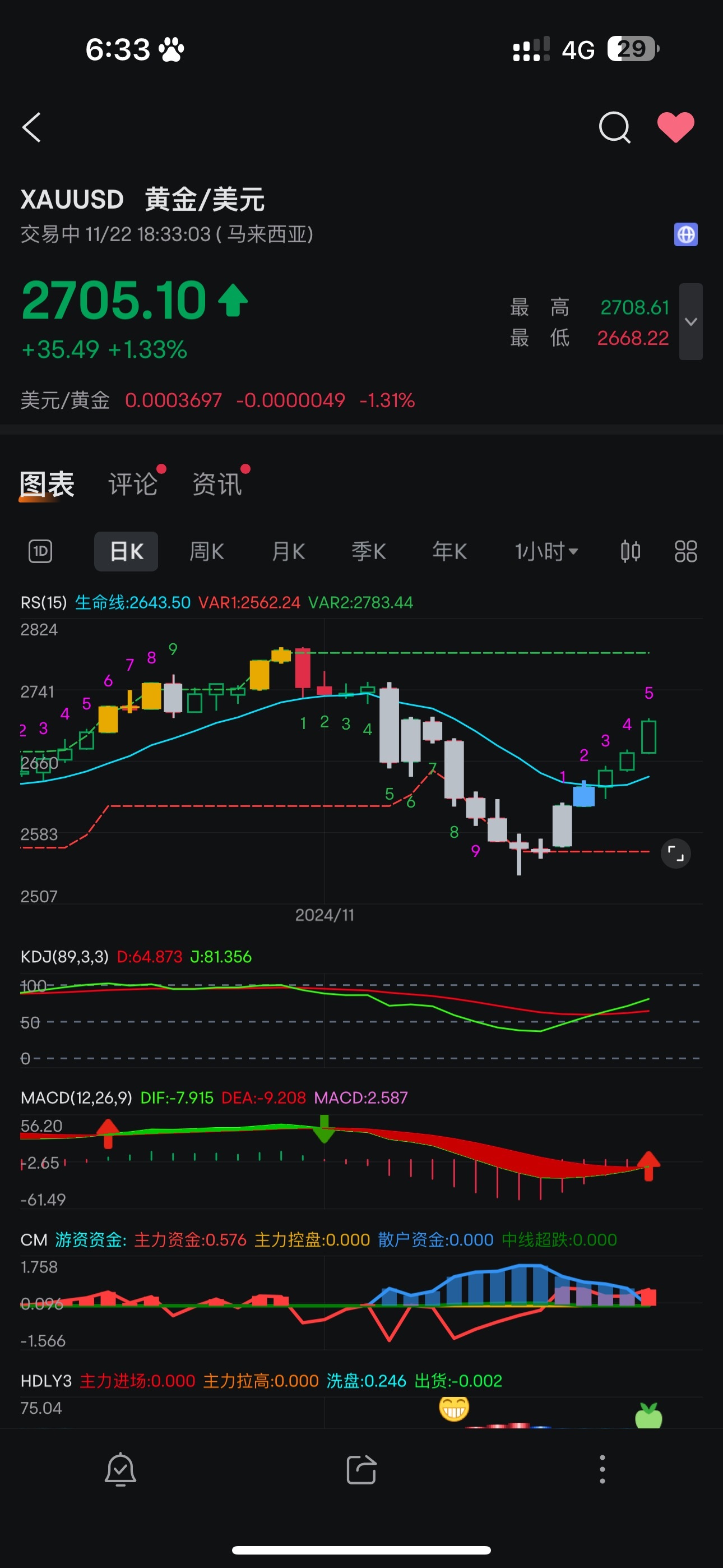
Task: Open the 评论 tab
Action: pyautogui.click(x=133, y=485)
